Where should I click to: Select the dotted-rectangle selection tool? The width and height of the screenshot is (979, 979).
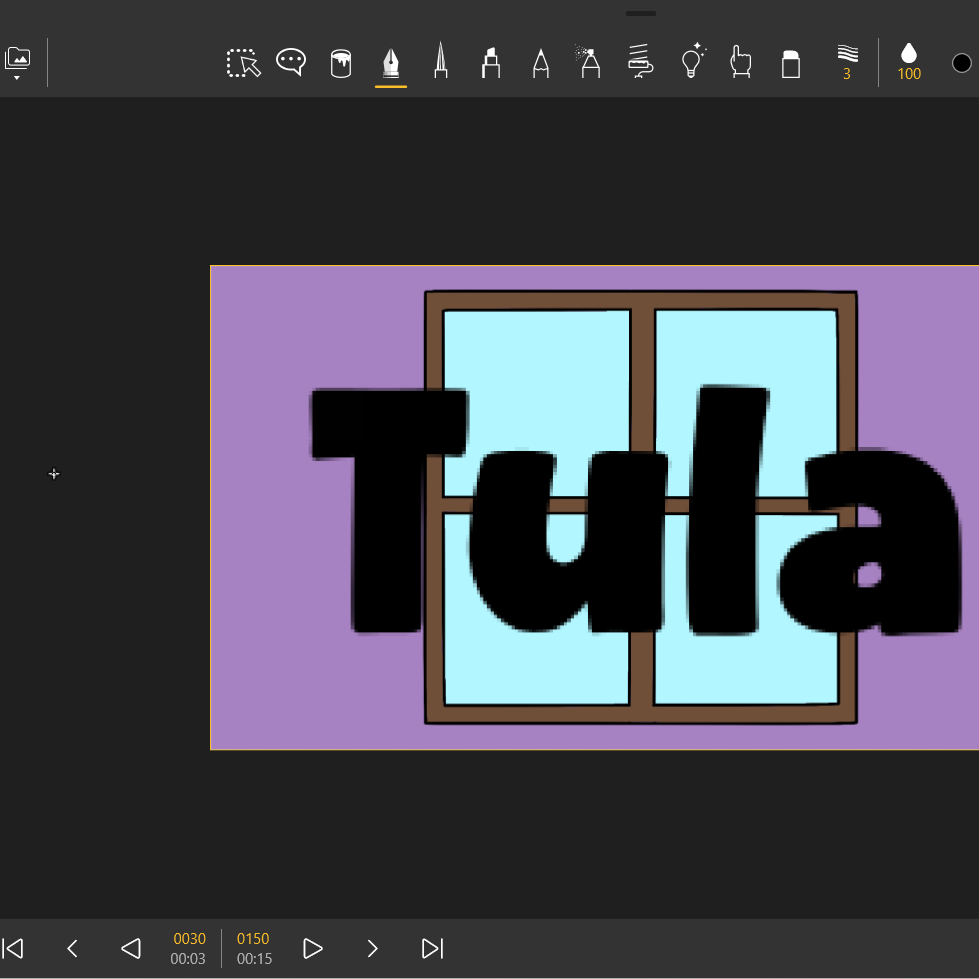243,63
